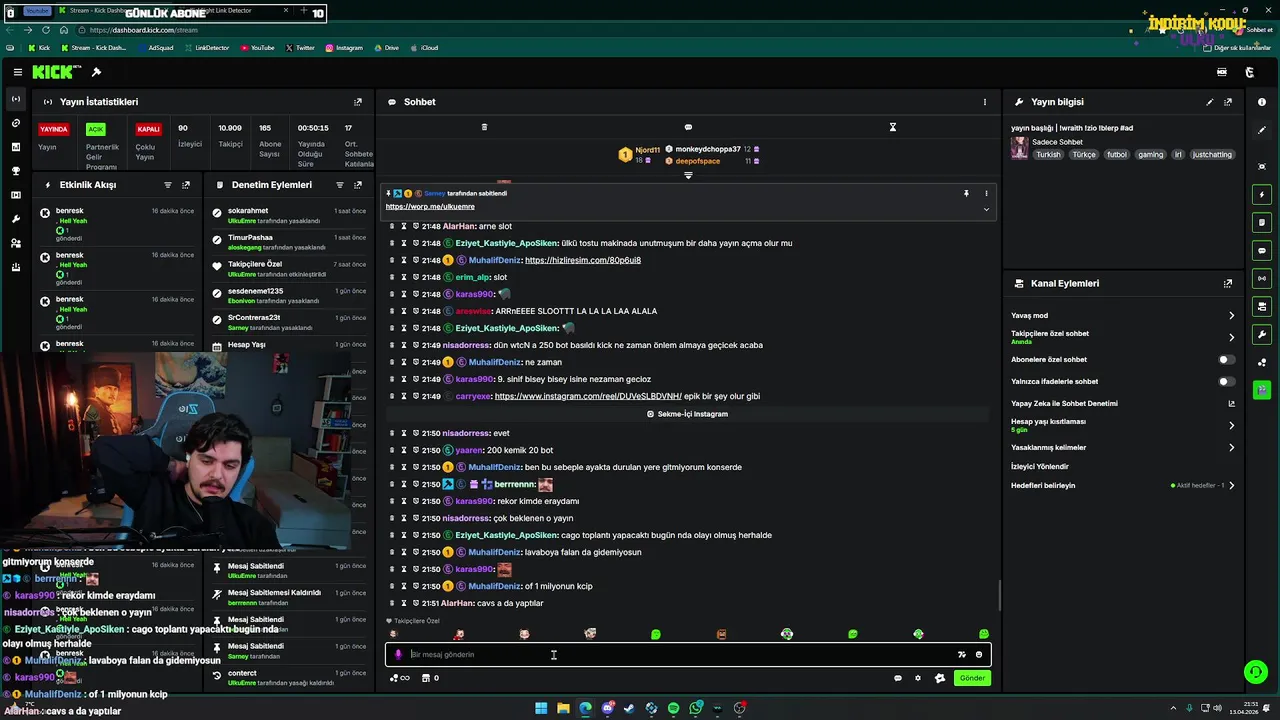1280x720 pixels.
Task: Open chat settings gear icon
Action: (918, 678)
